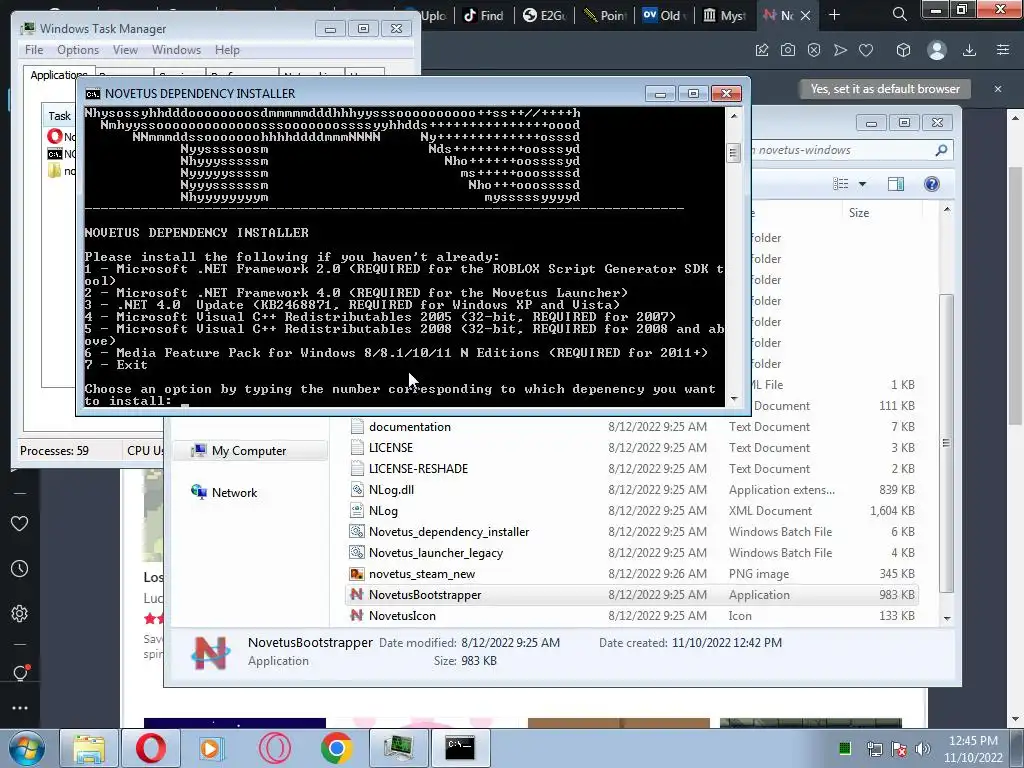This screenshot has height=768, width=1024.
Task: Switch to the Old browser tab
Action: click(664, 15)
